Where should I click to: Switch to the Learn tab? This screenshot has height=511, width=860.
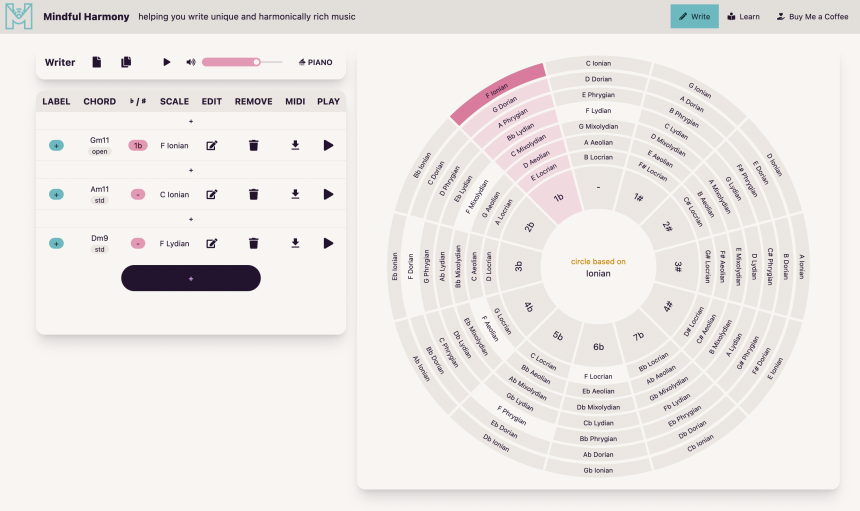(743, 16)
